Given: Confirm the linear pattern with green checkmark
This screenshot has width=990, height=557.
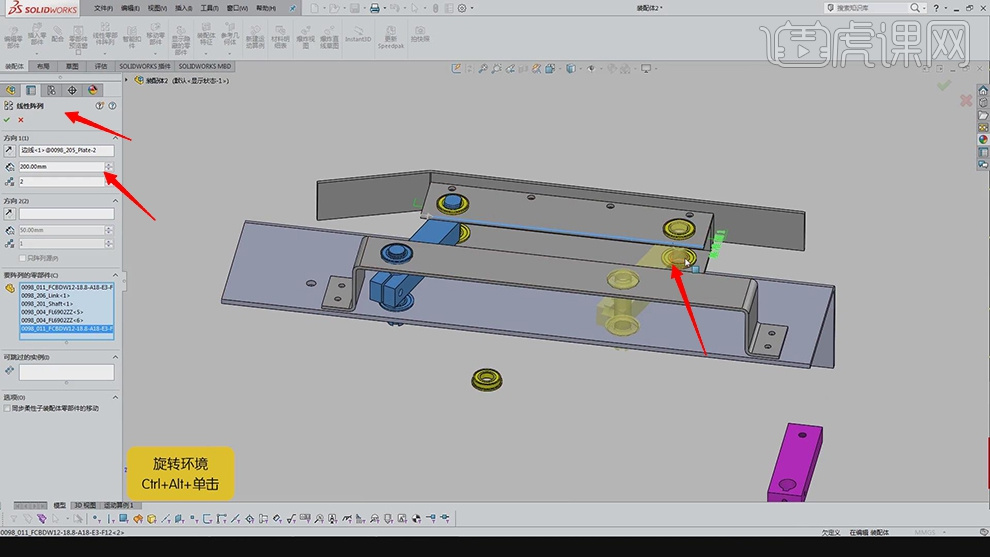Looking at the screenshot, I should [x=8, y=119].
